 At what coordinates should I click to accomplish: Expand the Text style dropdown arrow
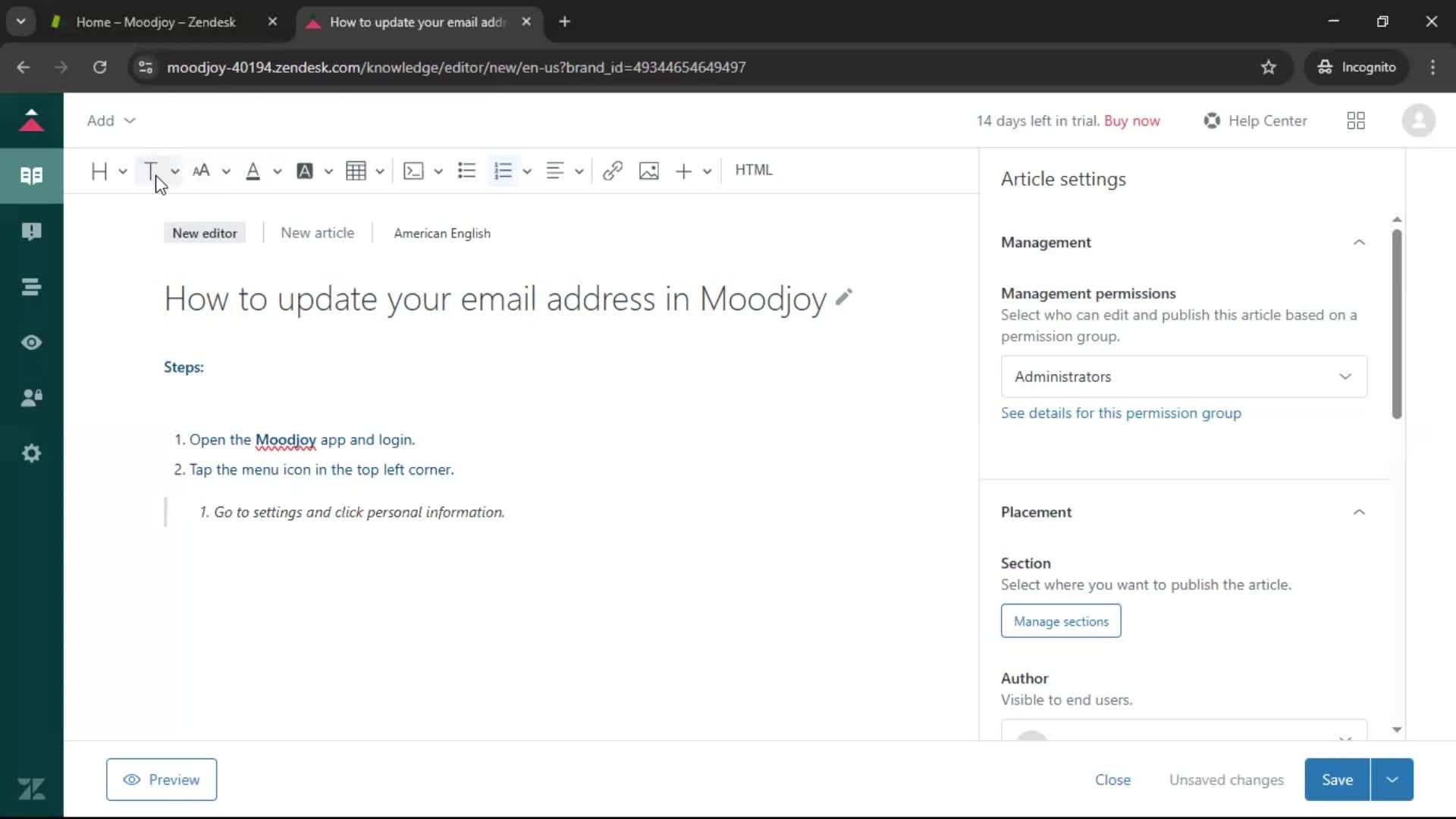coord(175,171)
